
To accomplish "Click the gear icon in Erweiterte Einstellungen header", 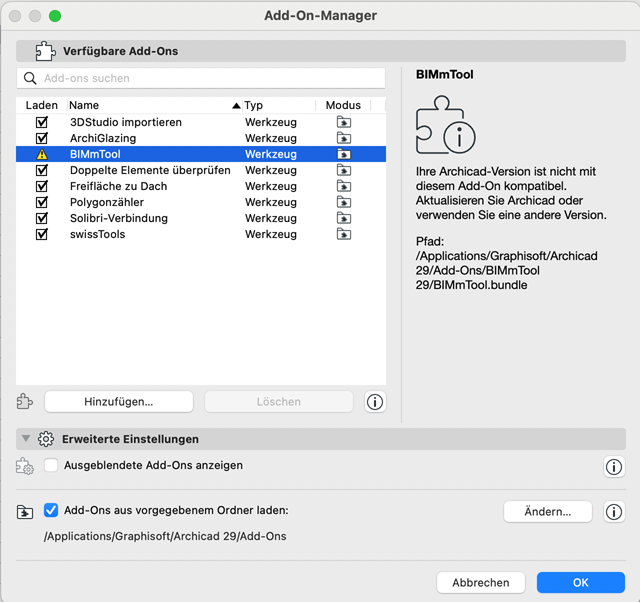I will click(46, 439).
